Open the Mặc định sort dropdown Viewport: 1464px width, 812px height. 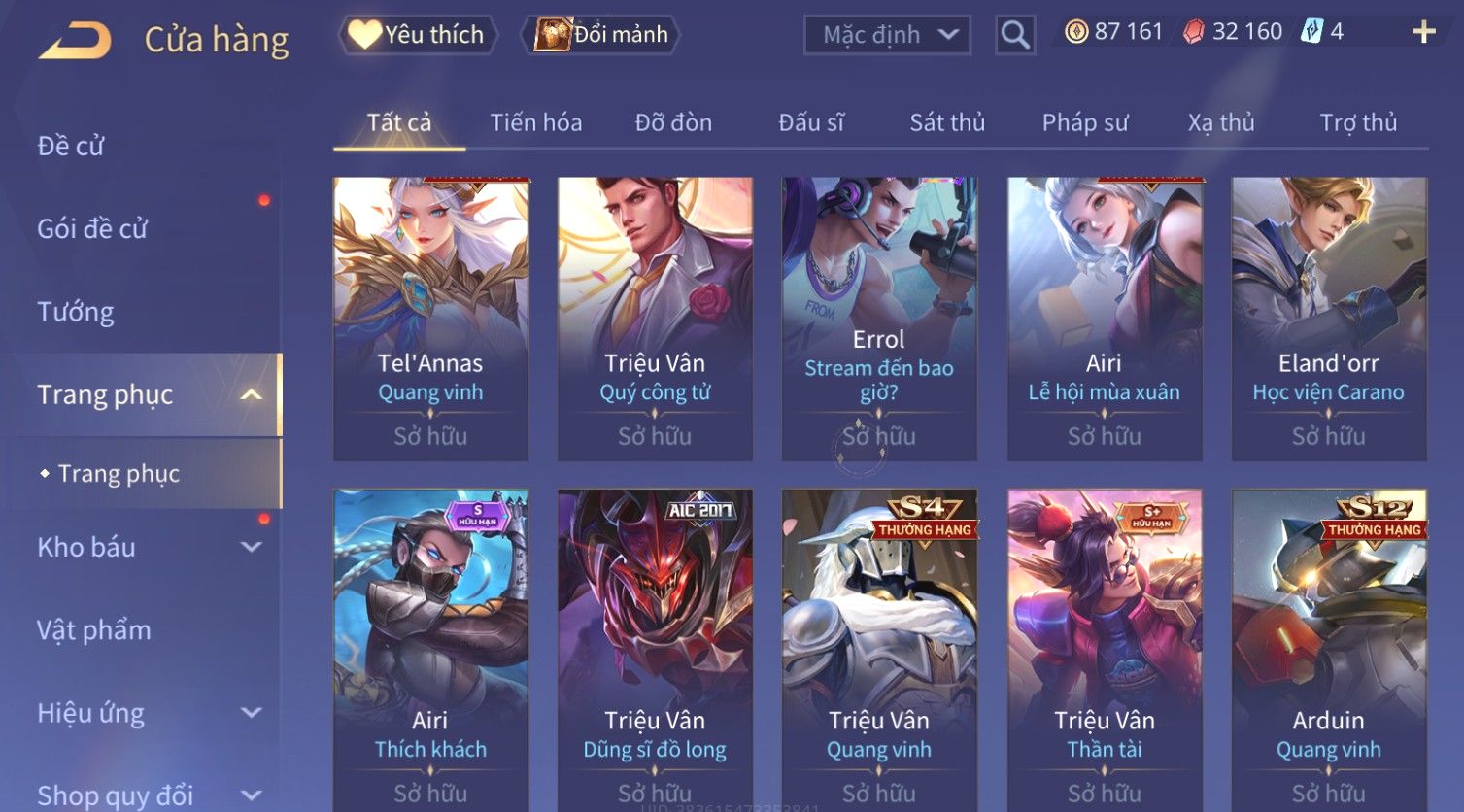point(887,35)
